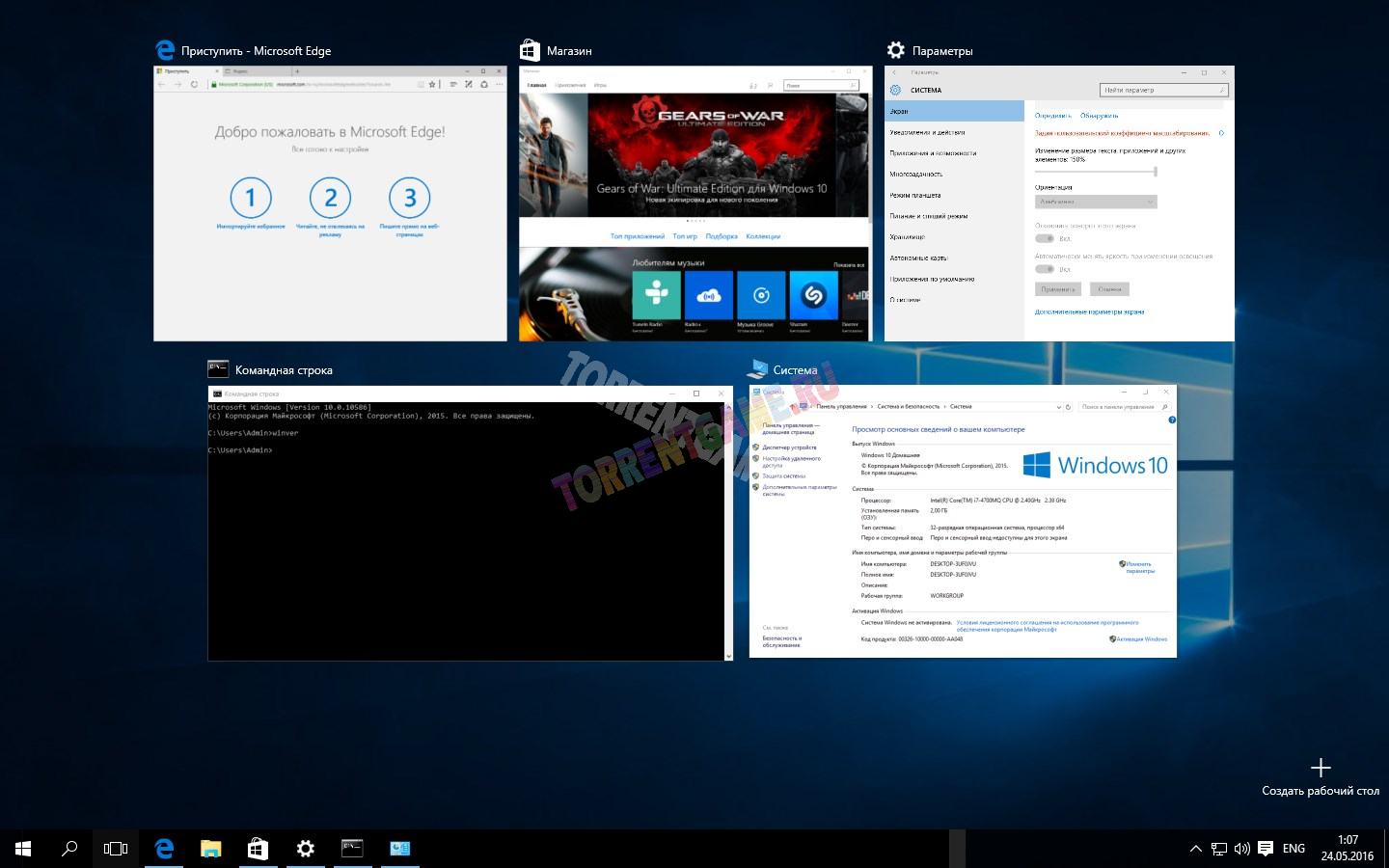Viewport: 1389px width, 868px height.
Task: Click the text size scaling slider
Action: 1096,172
